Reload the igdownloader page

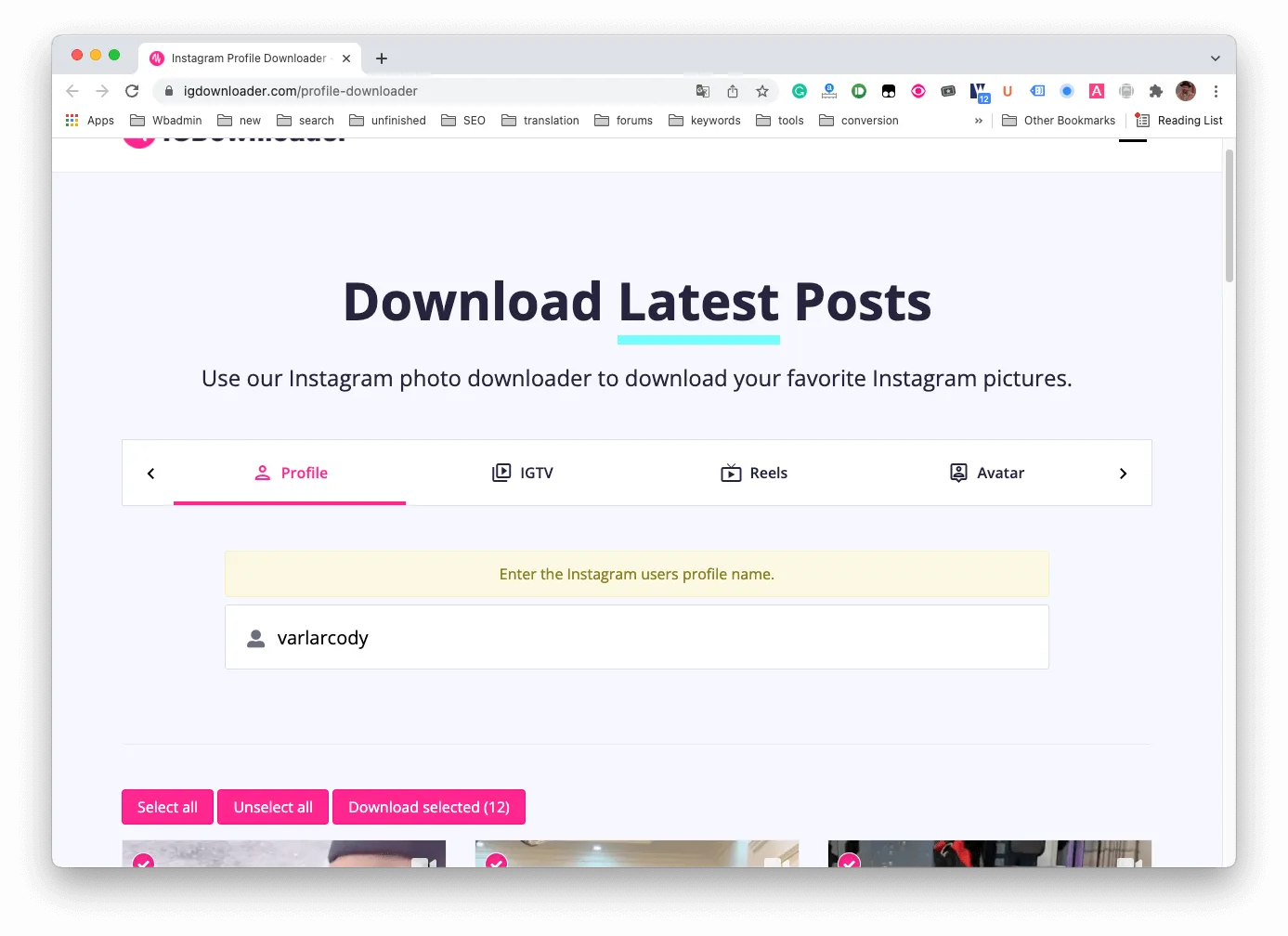tap(132, 91)
